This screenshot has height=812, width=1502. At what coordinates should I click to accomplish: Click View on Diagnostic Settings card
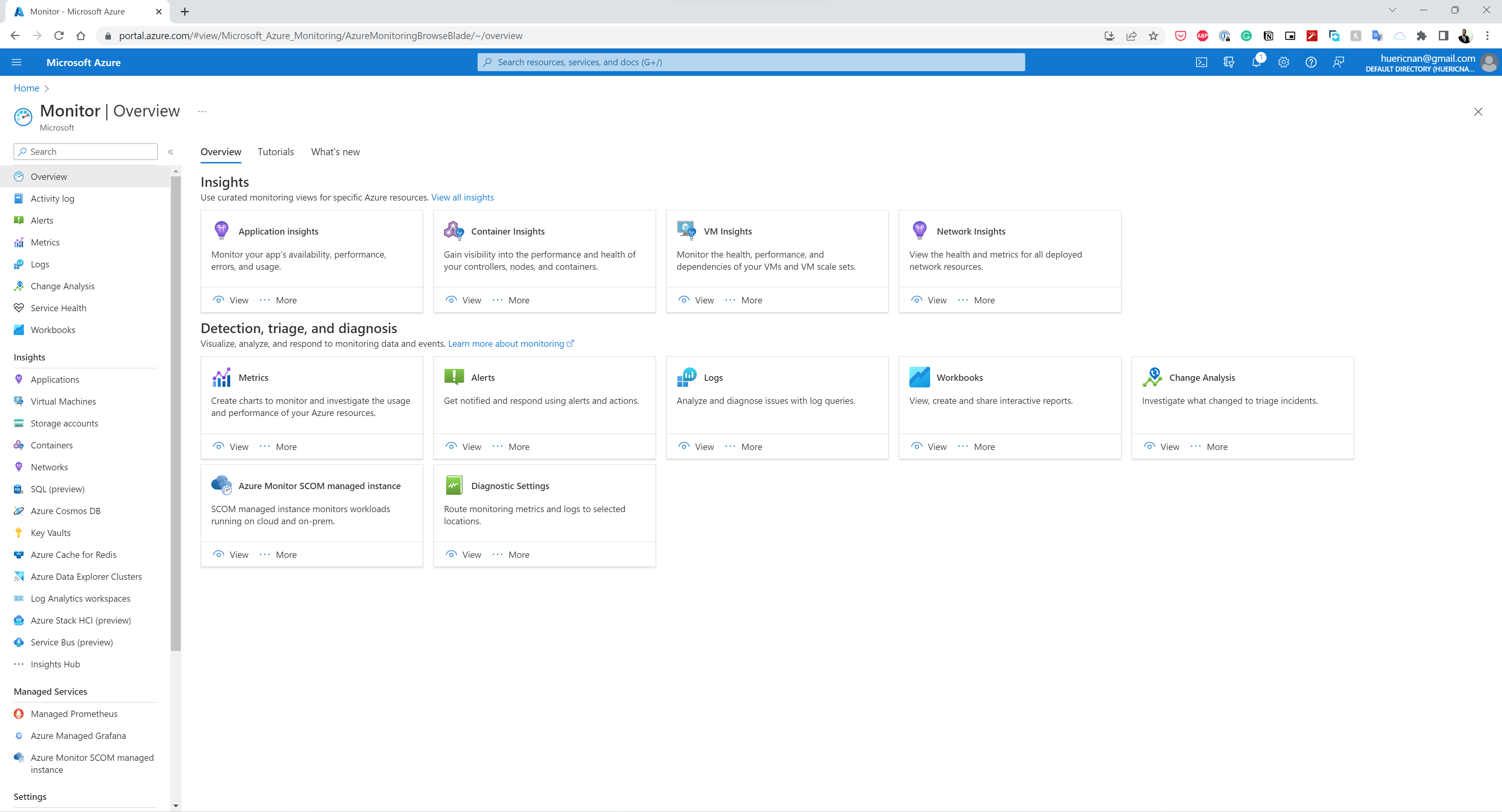pos(464,554)
